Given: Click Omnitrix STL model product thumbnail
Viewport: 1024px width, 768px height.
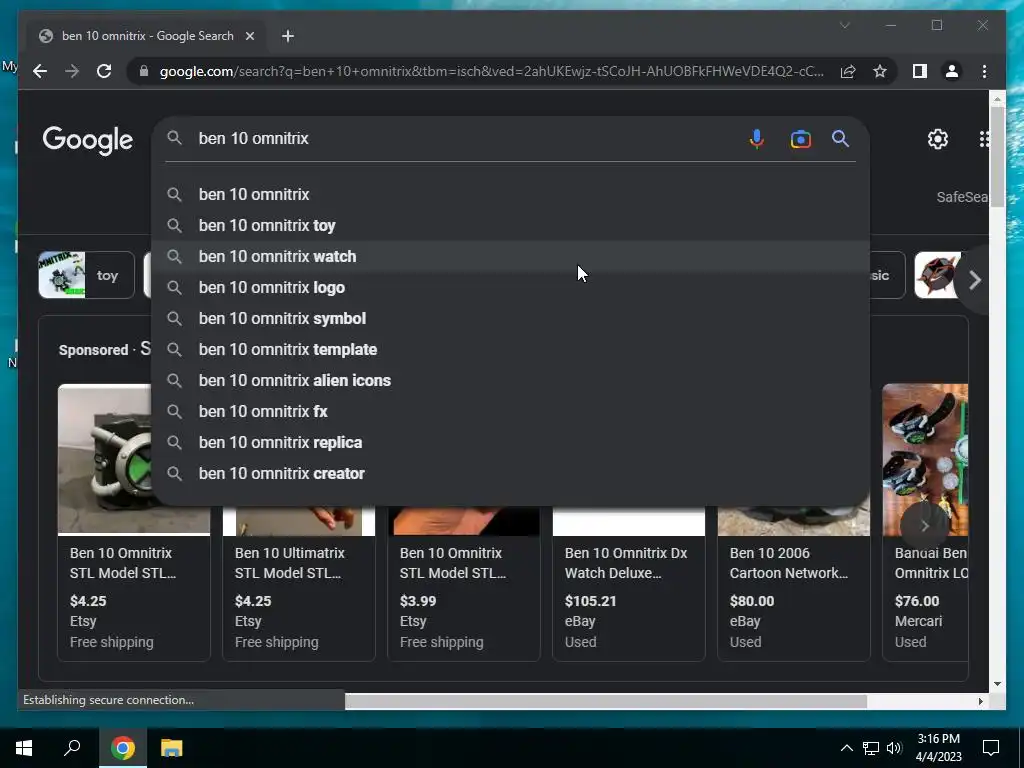Looking at the screenshot, I should (104, 459).
